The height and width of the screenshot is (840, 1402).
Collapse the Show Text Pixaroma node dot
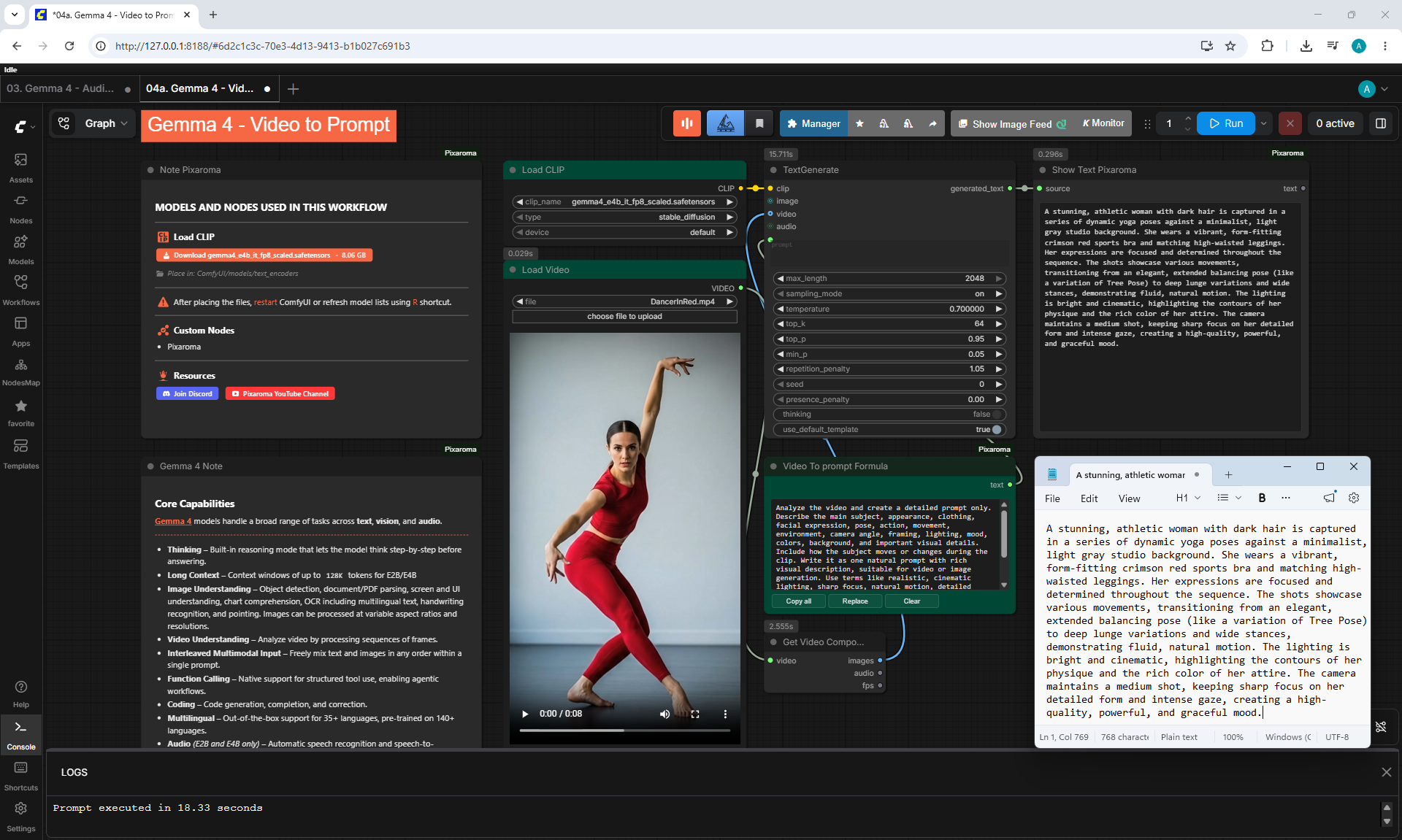[1042, 170]
